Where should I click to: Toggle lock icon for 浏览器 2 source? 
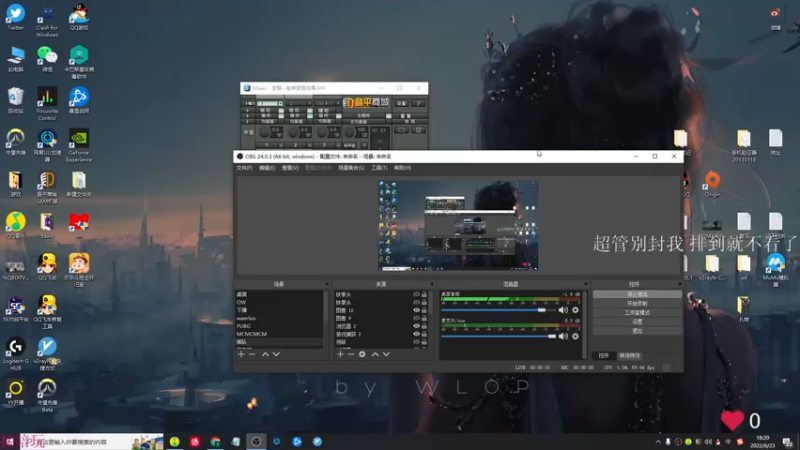click(424, 326)
